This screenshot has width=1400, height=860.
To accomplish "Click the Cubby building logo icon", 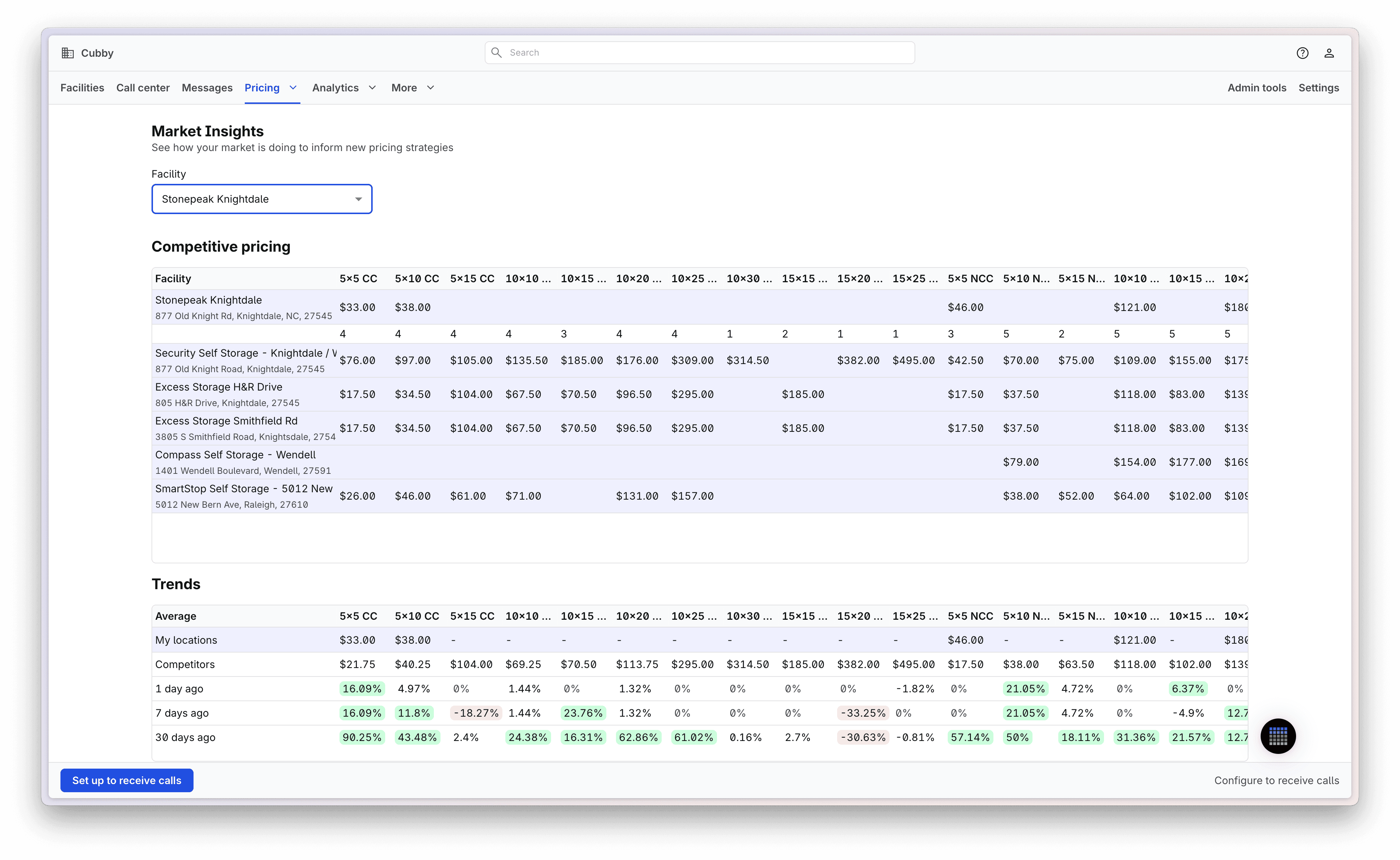I will click(68, 53).
